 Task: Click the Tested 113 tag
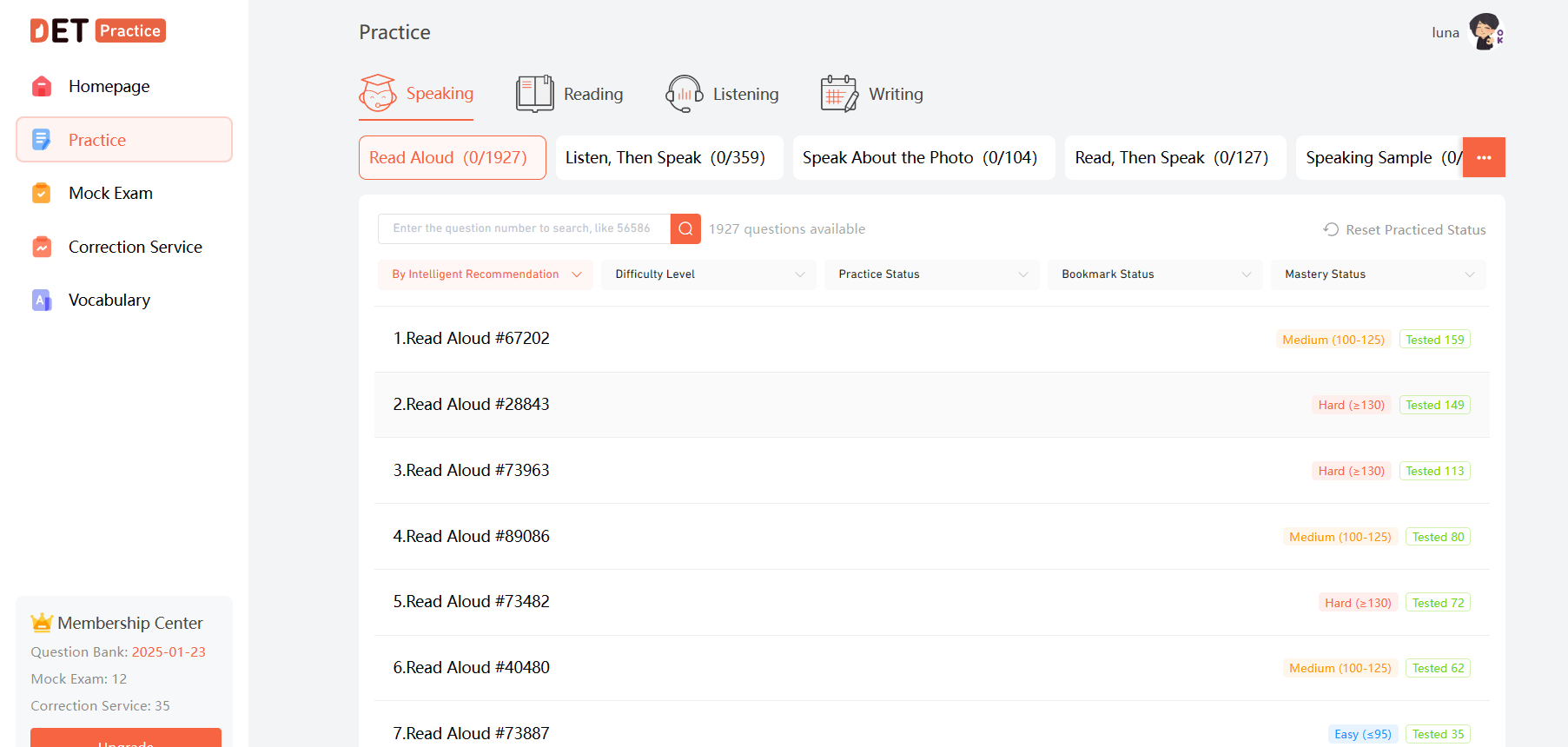click(x=1435, y=471)
